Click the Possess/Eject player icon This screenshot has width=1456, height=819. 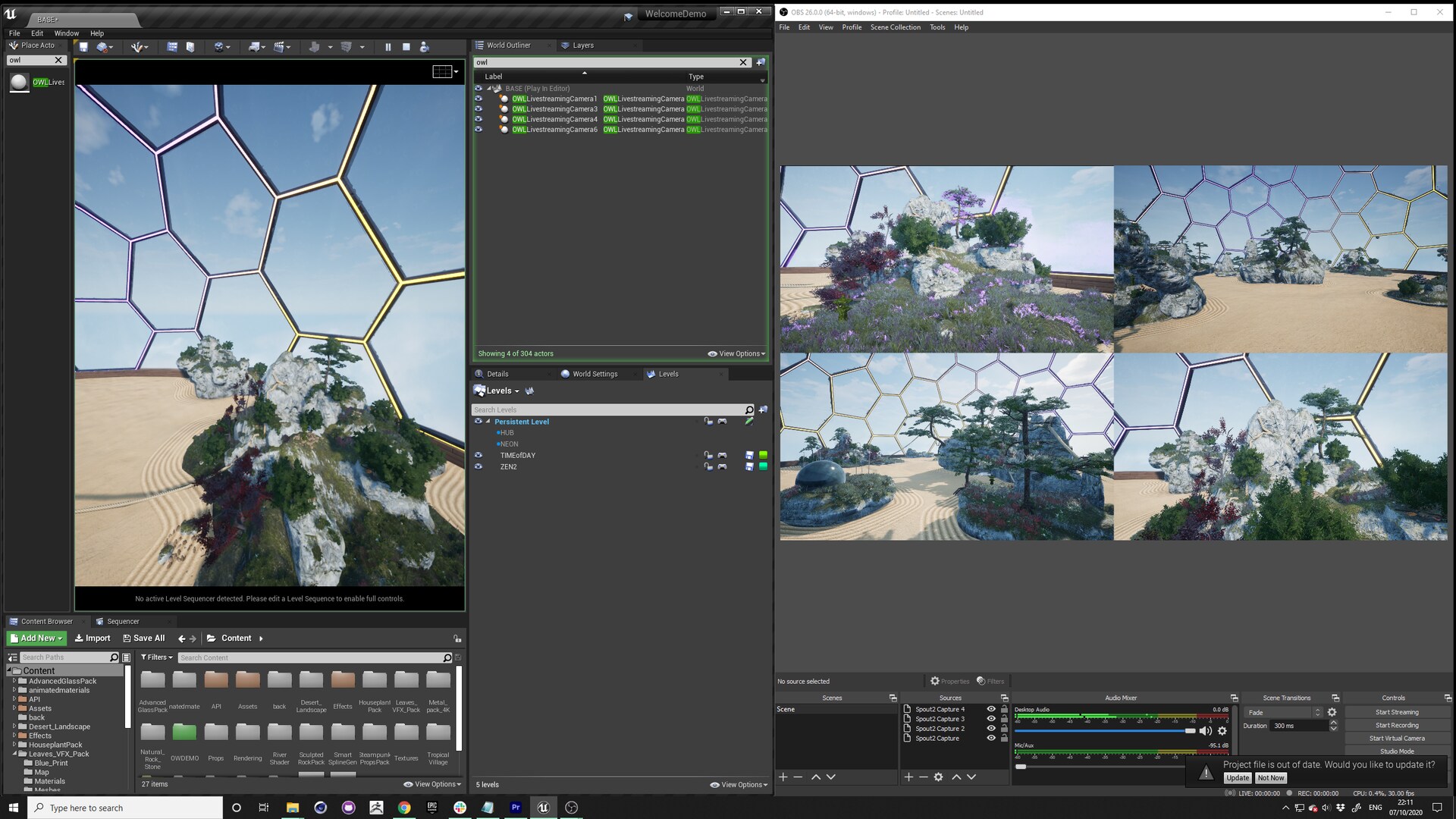pos(425,47)
